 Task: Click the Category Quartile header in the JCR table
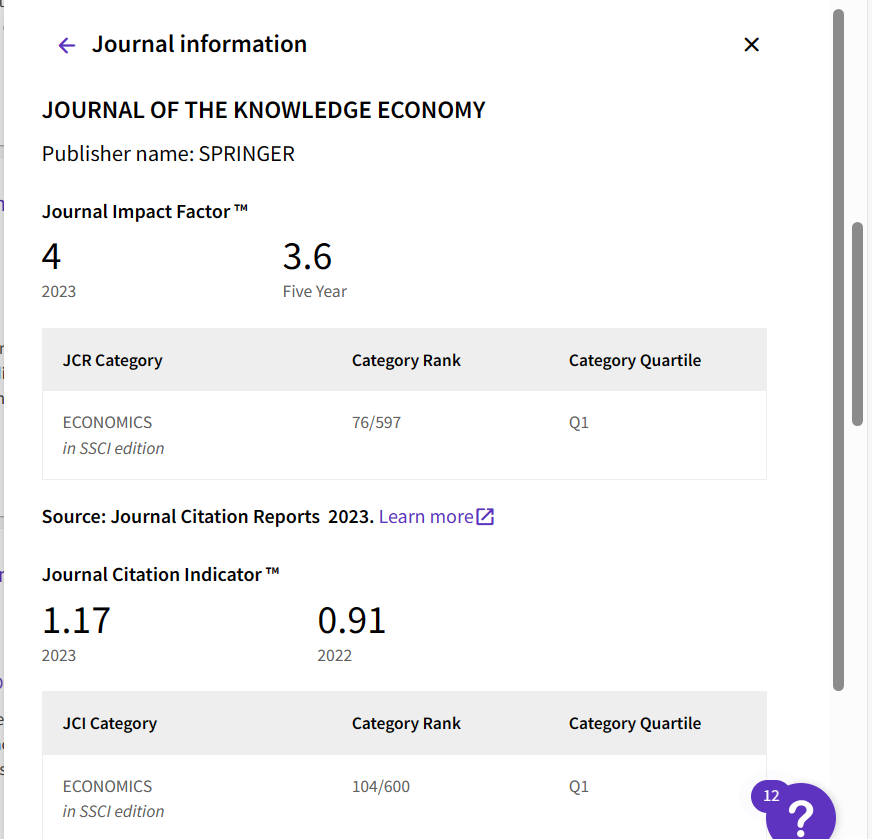coord(634,360)
